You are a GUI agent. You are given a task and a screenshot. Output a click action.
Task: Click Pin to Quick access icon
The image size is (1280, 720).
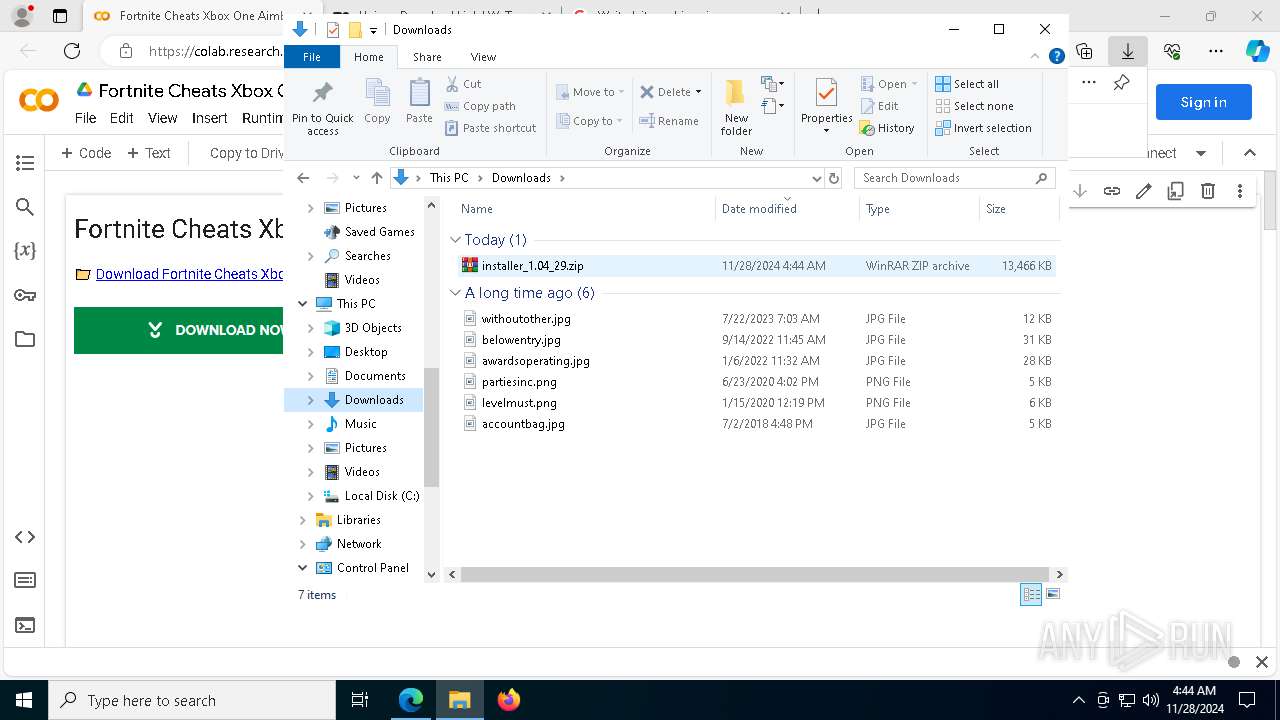tap(322, 94)
